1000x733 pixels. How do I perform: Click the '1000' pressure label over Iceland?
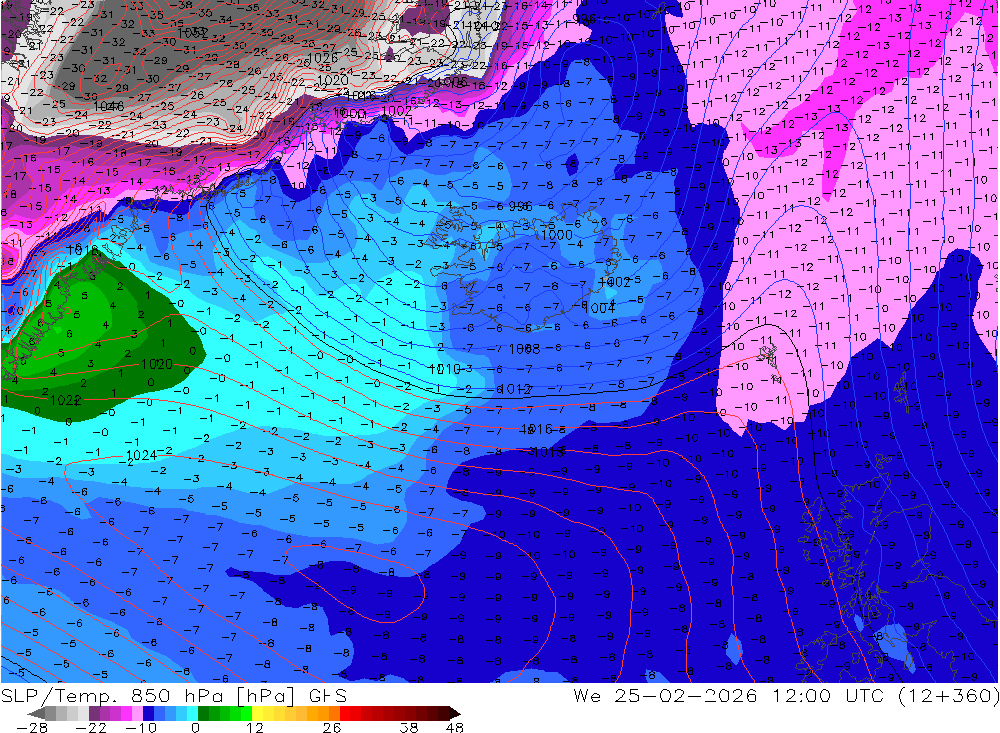point(557,235)
